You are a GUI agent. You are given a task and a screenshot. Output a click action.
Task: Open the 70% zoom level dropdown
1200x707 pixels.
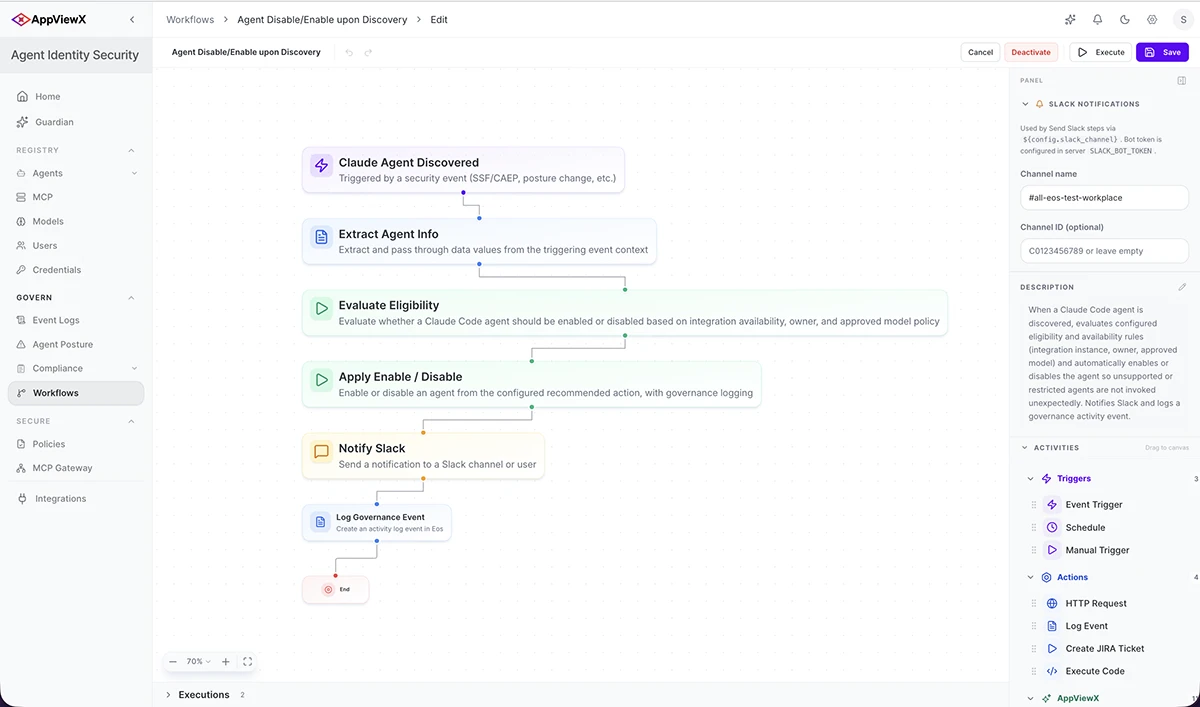[198, 662]
